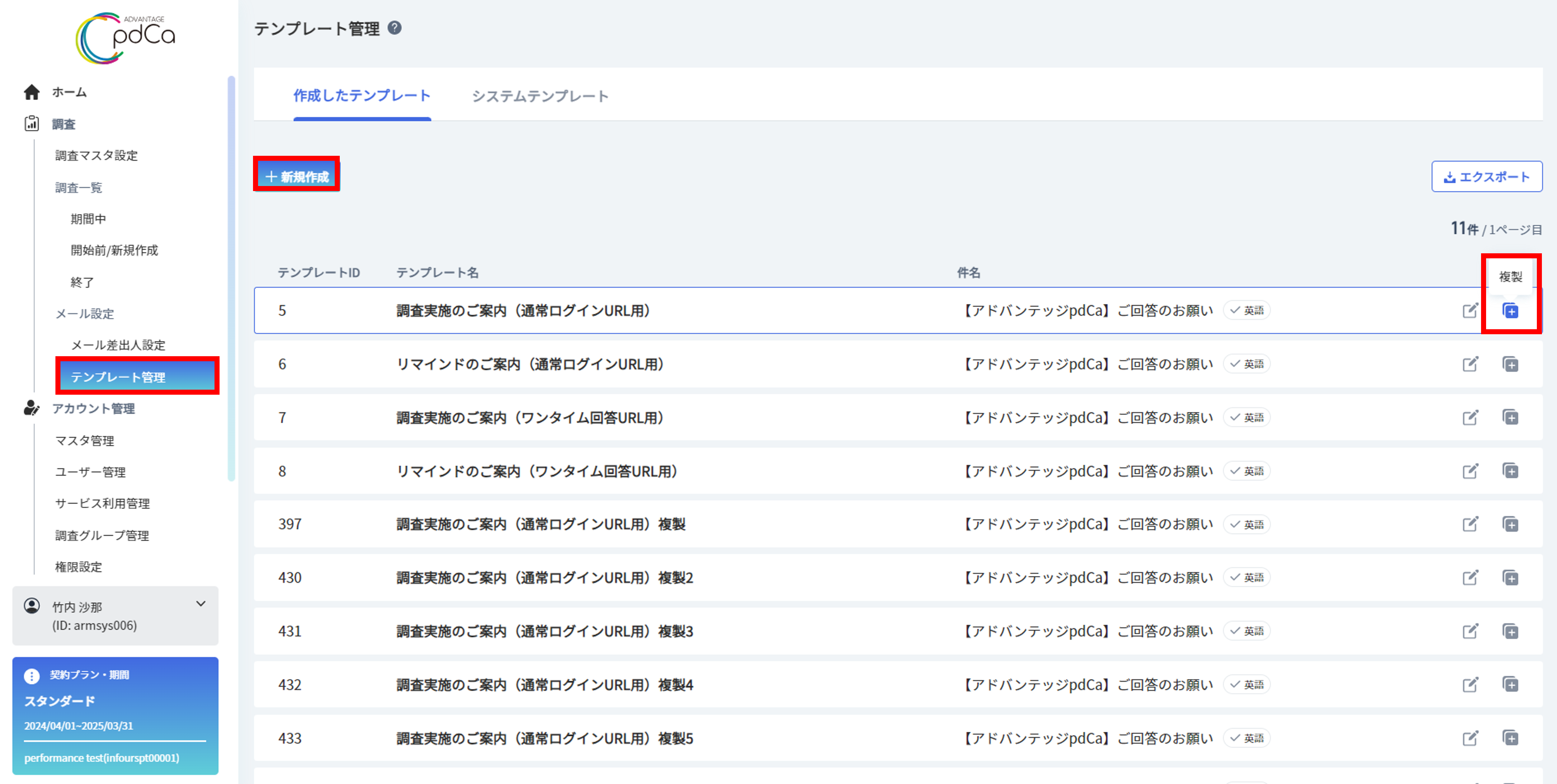Open サービス利用管理 in the sidebar

point(102,503)
